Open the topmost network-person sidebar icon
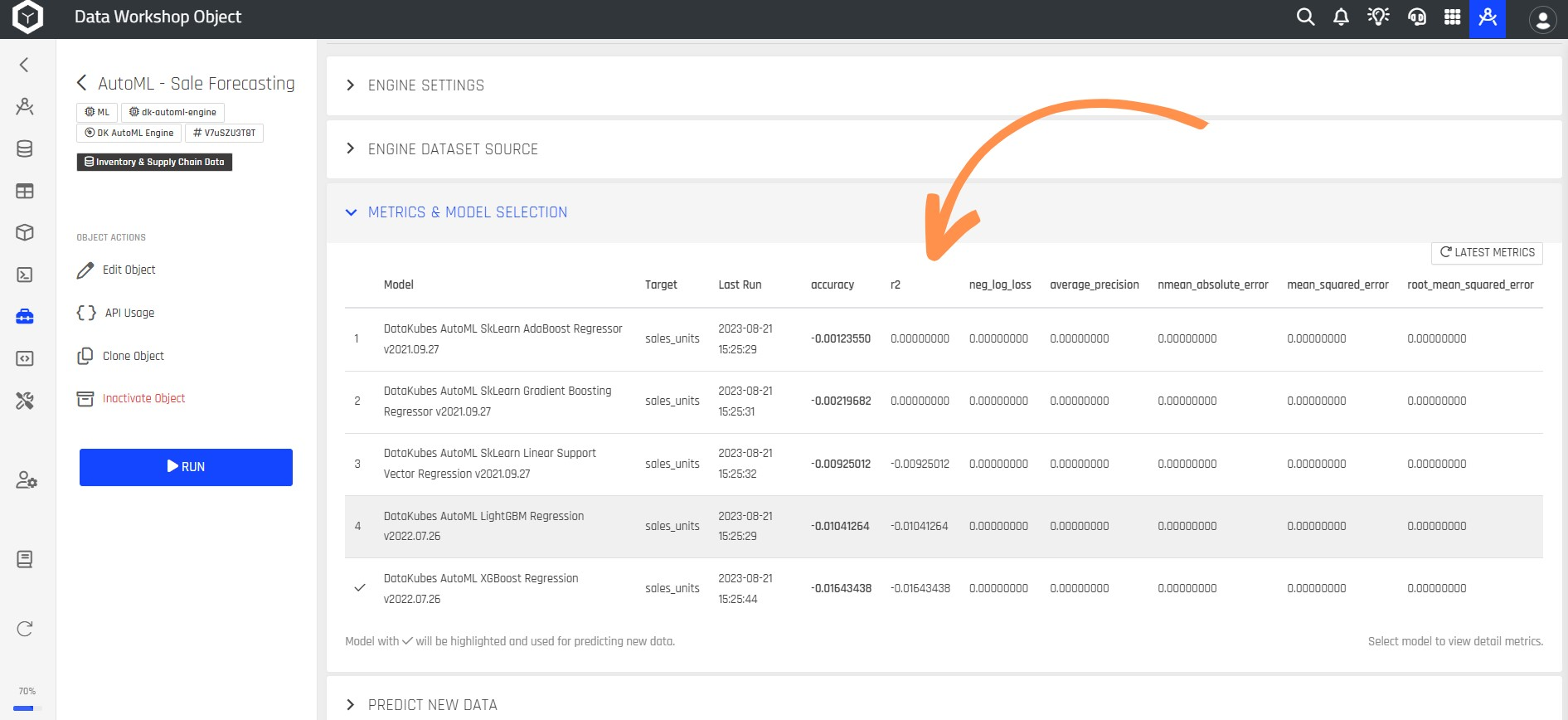Screen dimensions: 1568x720 (25, 106)
